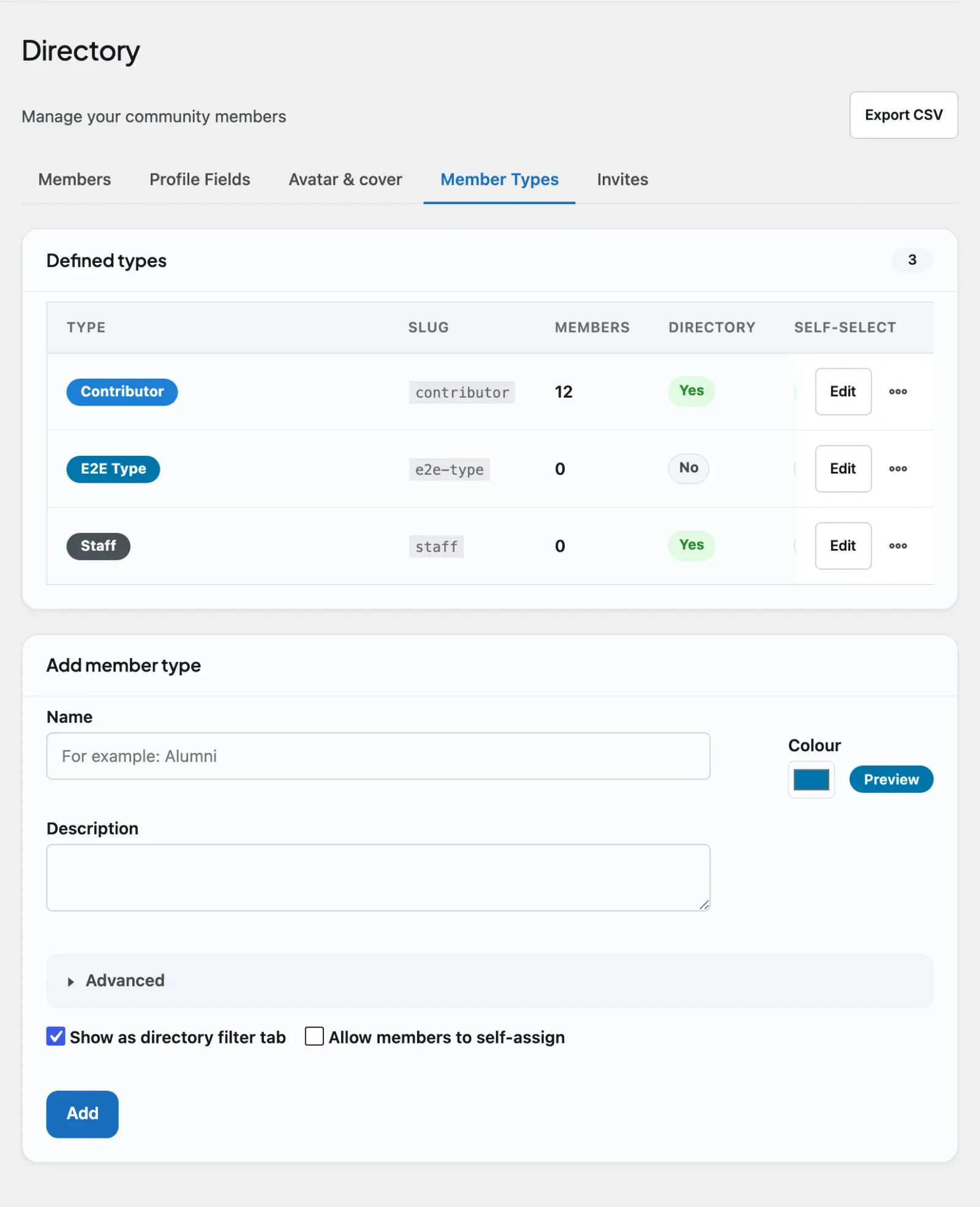Click the Add button
980x1207 pixels.
pyautogui.click(x=82, y=1114)
